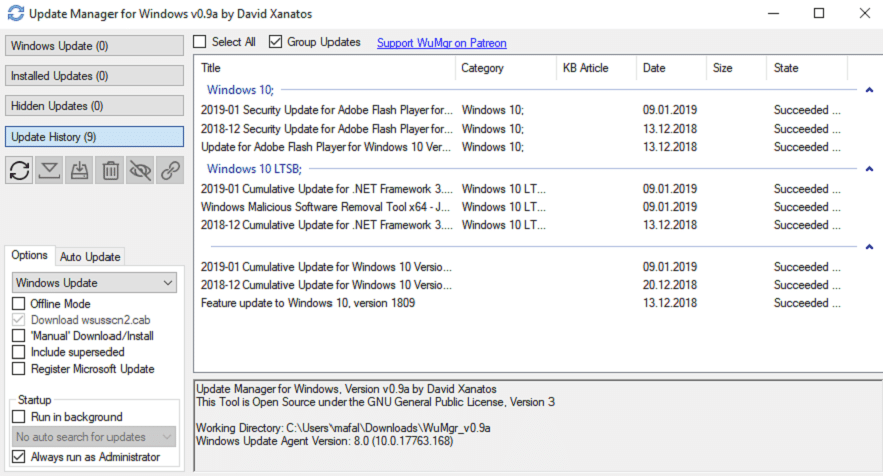Click the hide updates crossed-eye icon
Viewport: 883px width, 476px height.
coord(140,170)
